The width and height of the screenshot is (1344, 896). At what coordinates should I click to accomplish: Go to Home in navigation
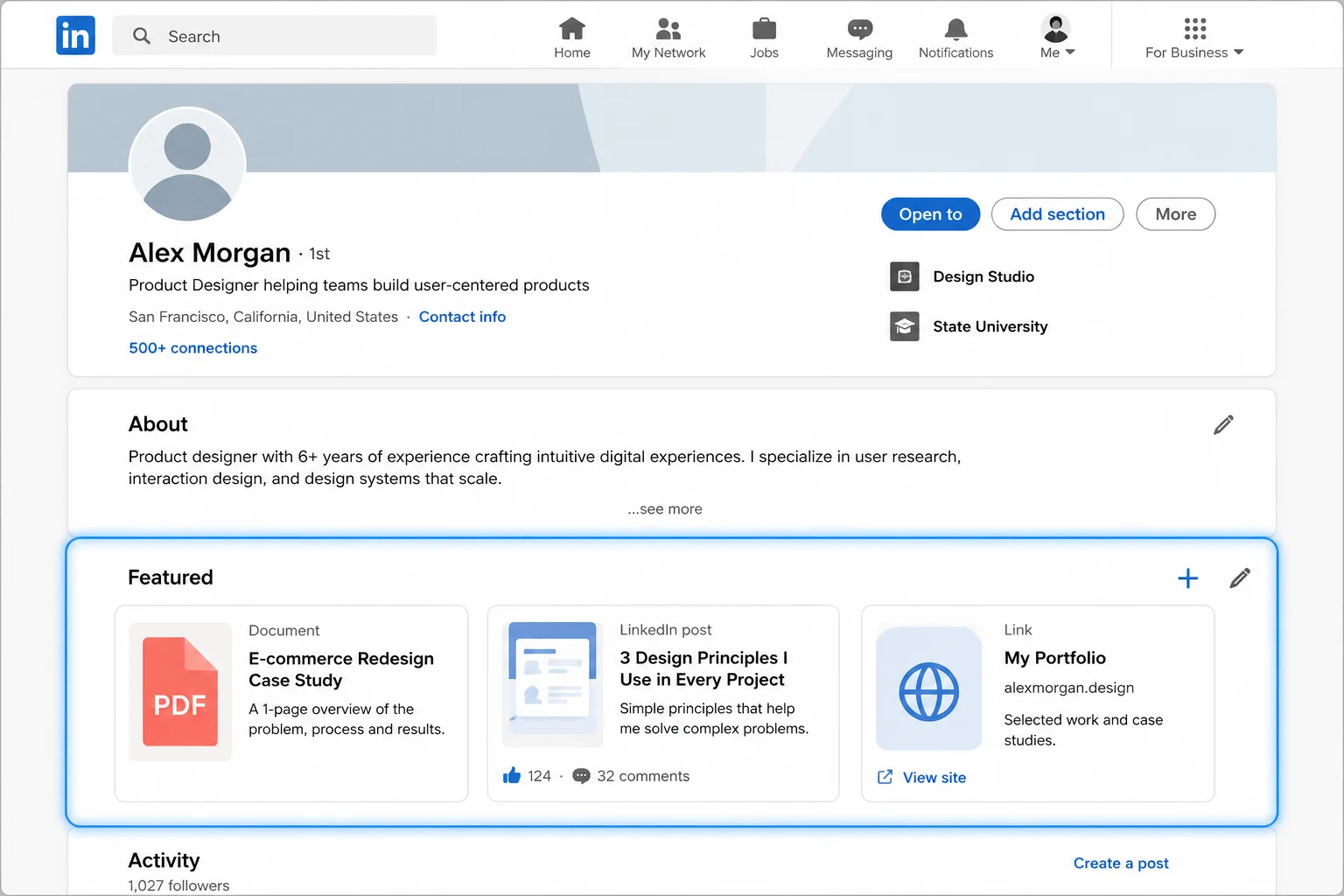pyautogui.click(x=572, y=38)
